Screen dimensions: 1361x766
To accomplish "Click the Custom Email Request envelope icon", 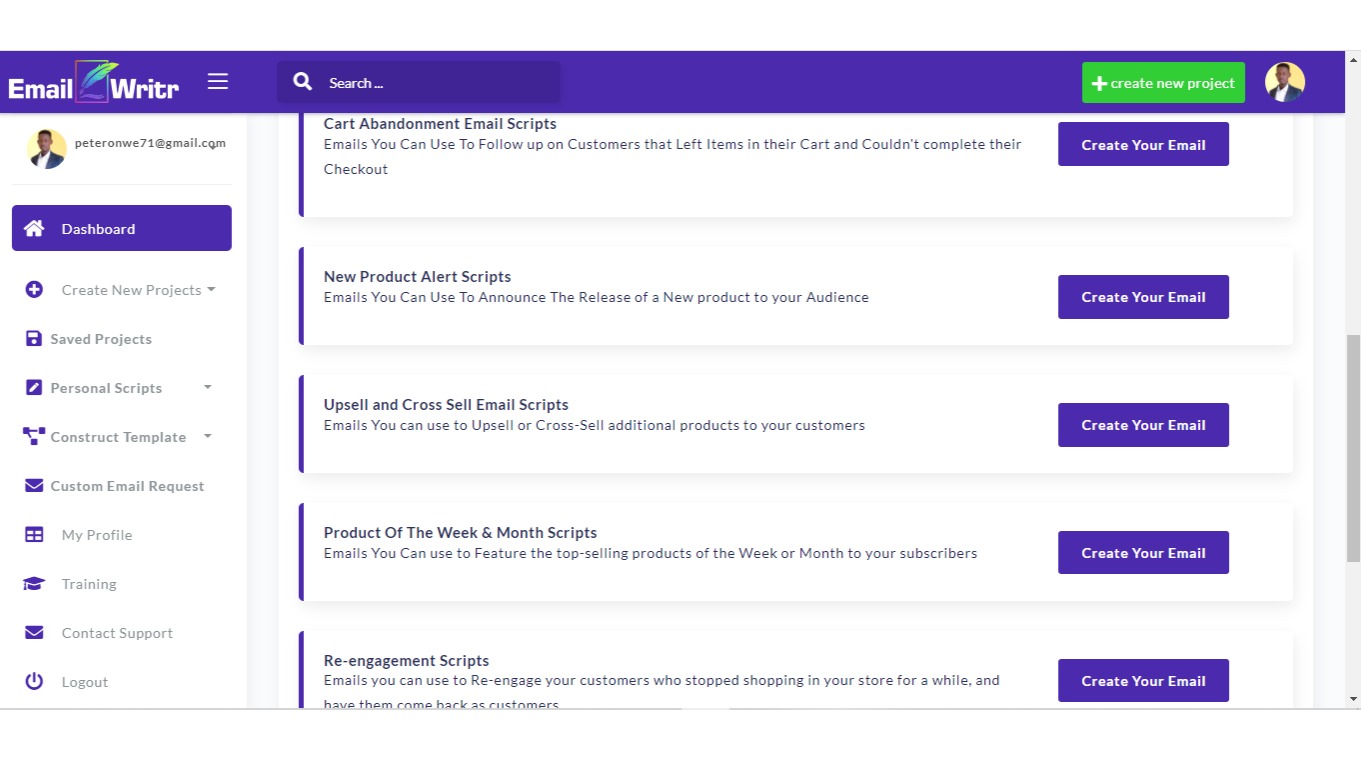I will click(34, 486).
